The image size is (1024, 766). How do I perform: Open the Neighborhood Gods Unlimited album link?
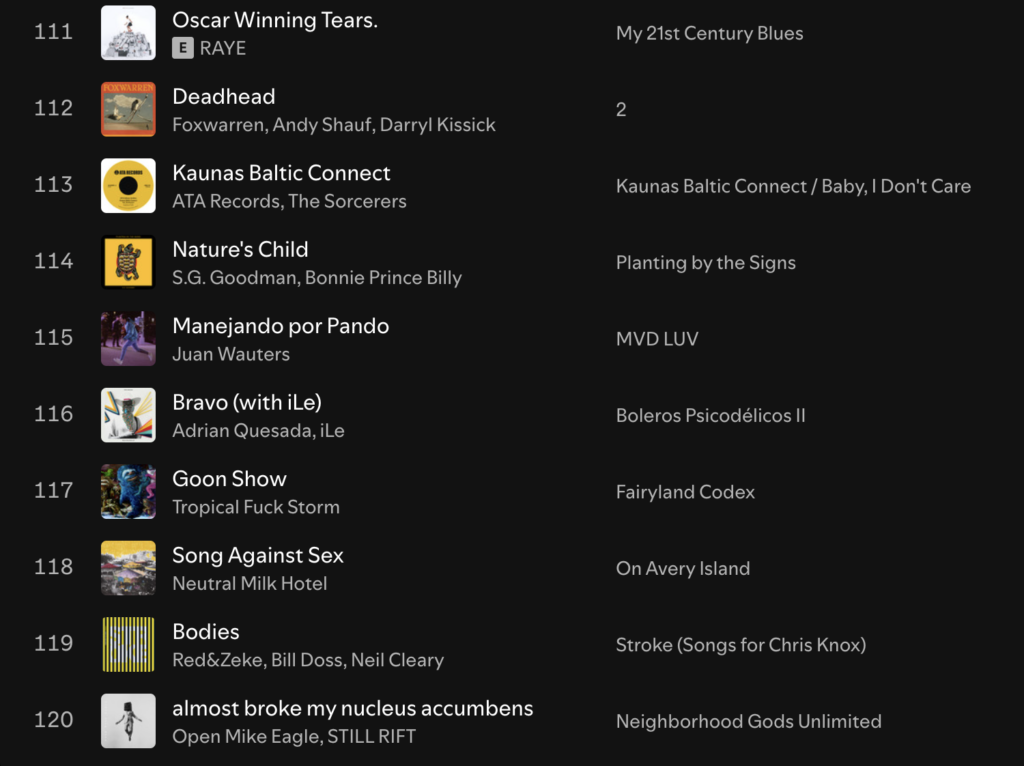[x=748, y=722]
